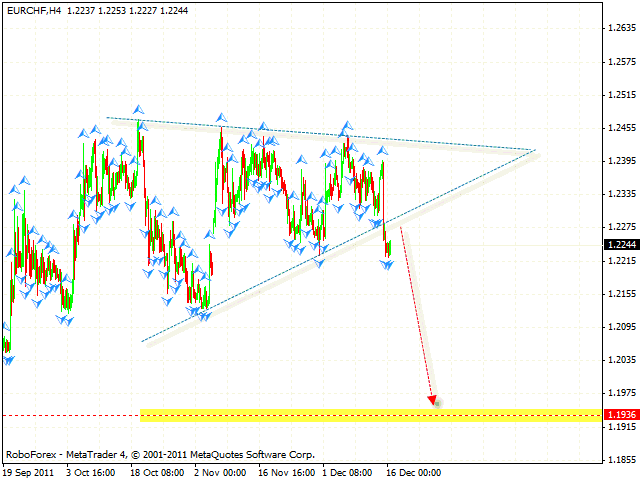Click the red 1.1936 target price label

[620, 414]
